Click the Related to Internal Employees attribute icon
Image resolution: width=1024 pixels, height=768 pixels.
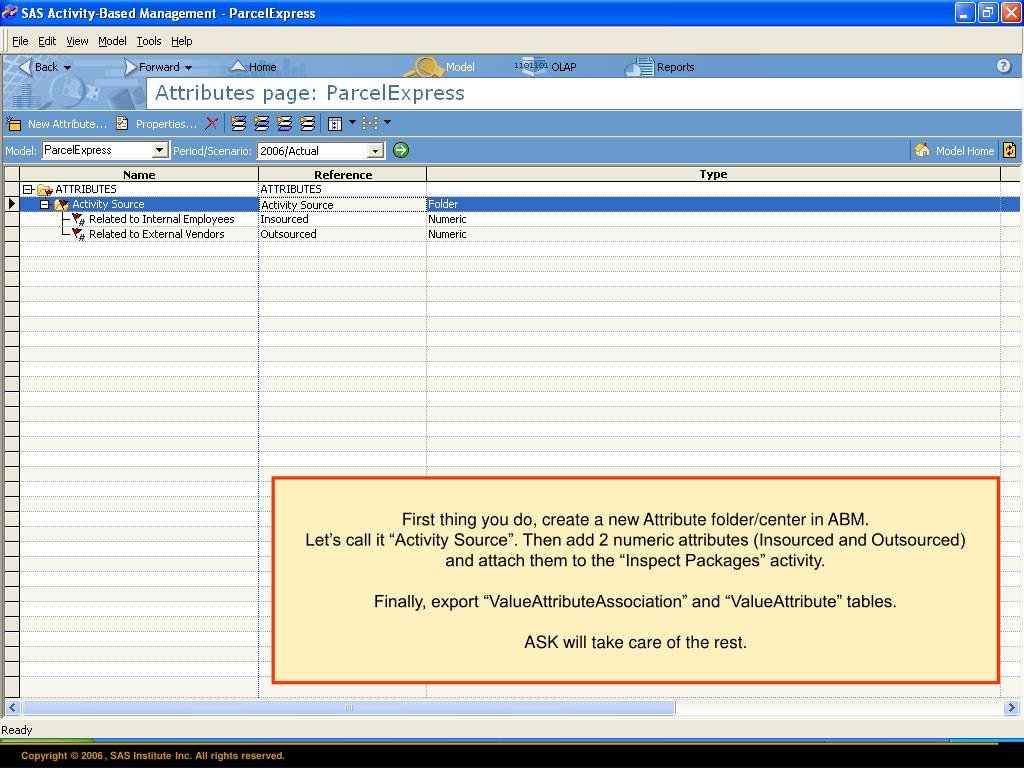[78, 219]
